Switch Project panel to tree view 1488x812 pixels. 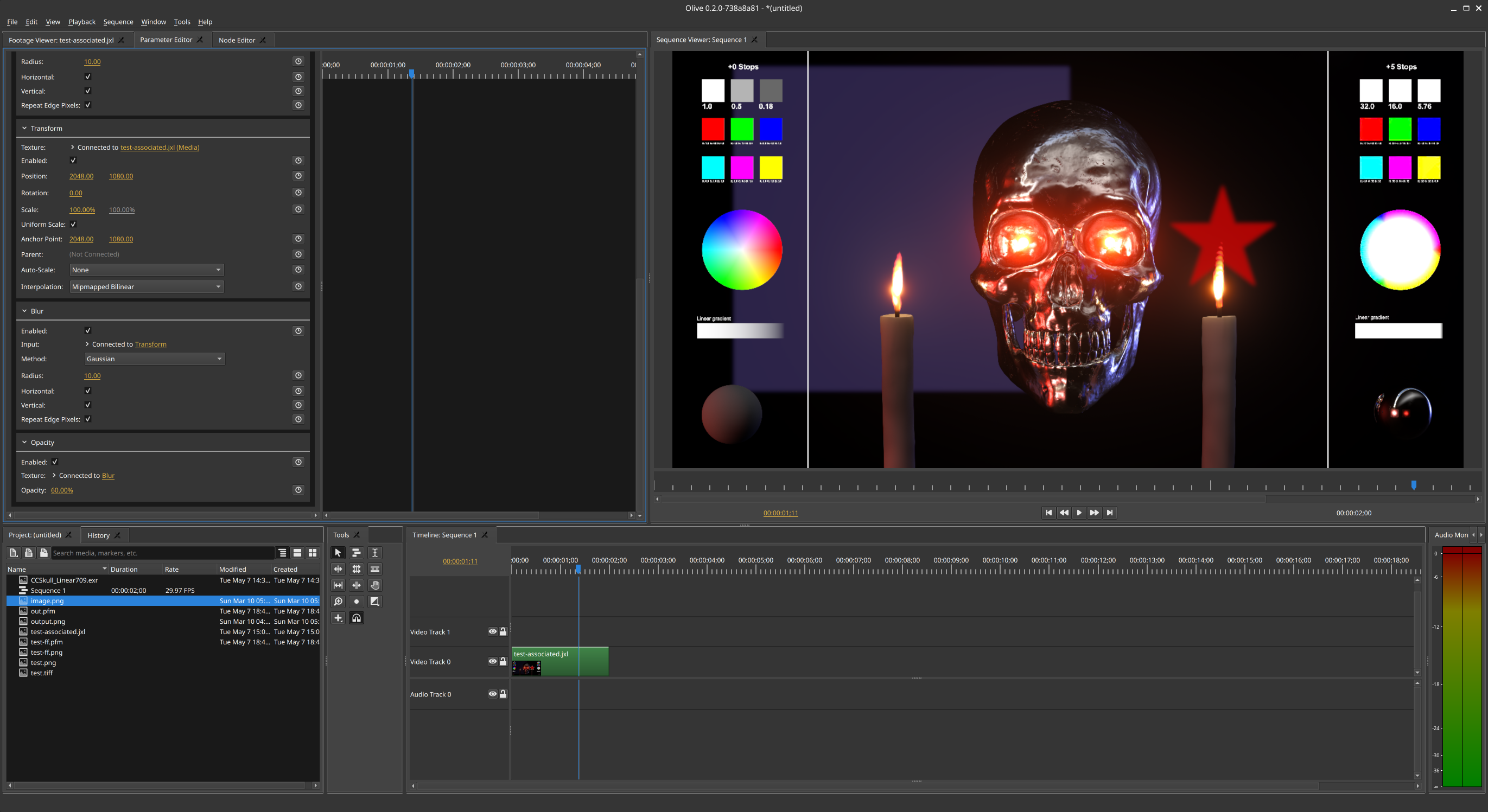click(x=283, y=553)
